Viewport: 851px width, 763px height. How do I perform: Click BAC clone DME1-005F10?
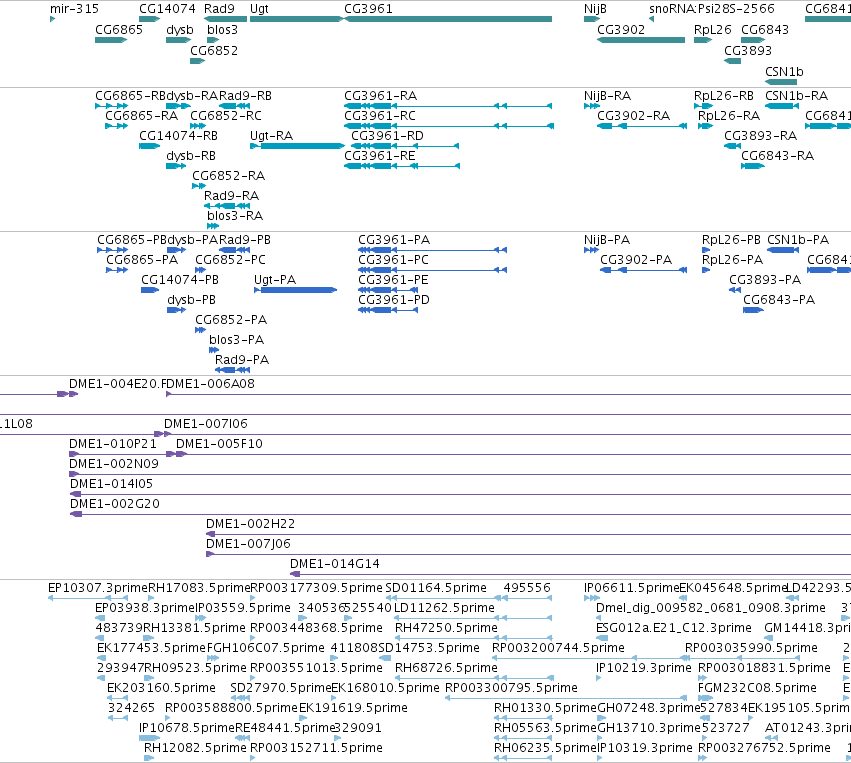219,444
